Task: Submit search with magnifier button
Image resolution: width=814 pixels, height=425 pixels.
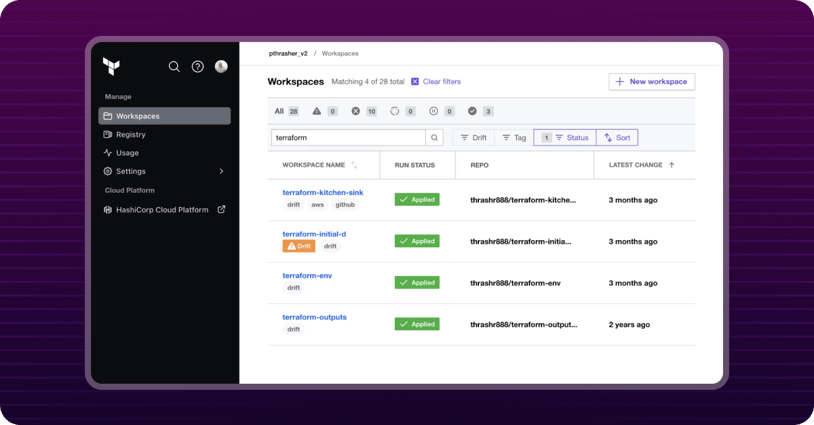Action: tap(435, 138)
